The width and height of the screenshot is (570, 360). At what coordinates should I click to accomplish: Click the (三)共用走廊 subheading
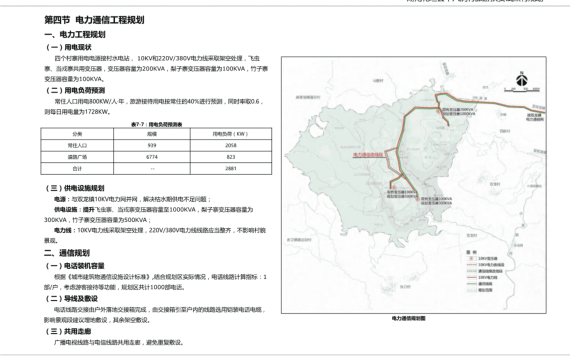68,332
